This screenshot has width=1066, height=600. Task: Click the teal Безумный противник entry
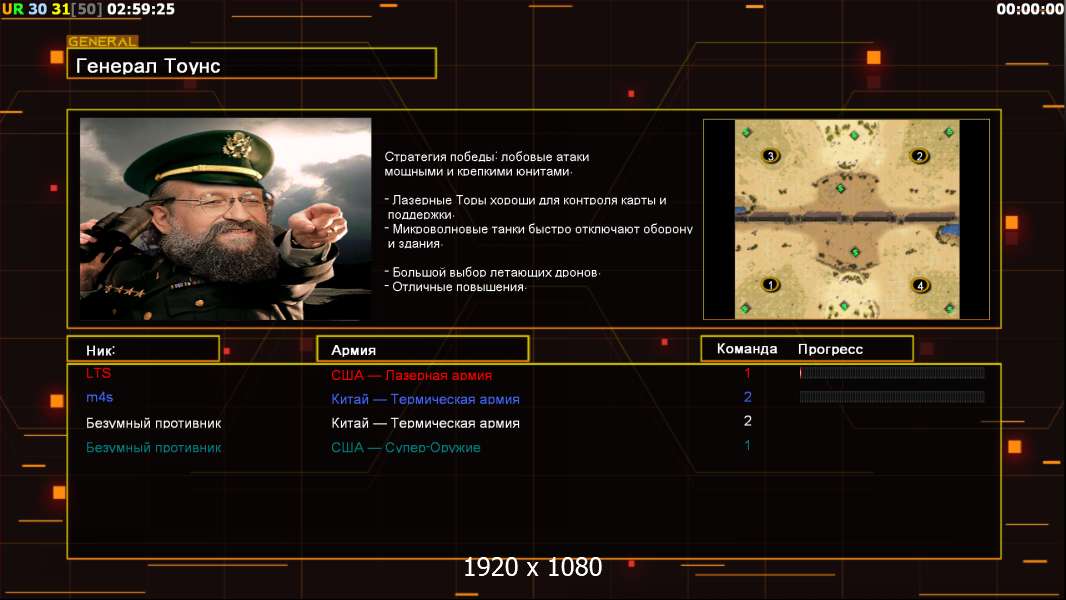click(154, 447)
